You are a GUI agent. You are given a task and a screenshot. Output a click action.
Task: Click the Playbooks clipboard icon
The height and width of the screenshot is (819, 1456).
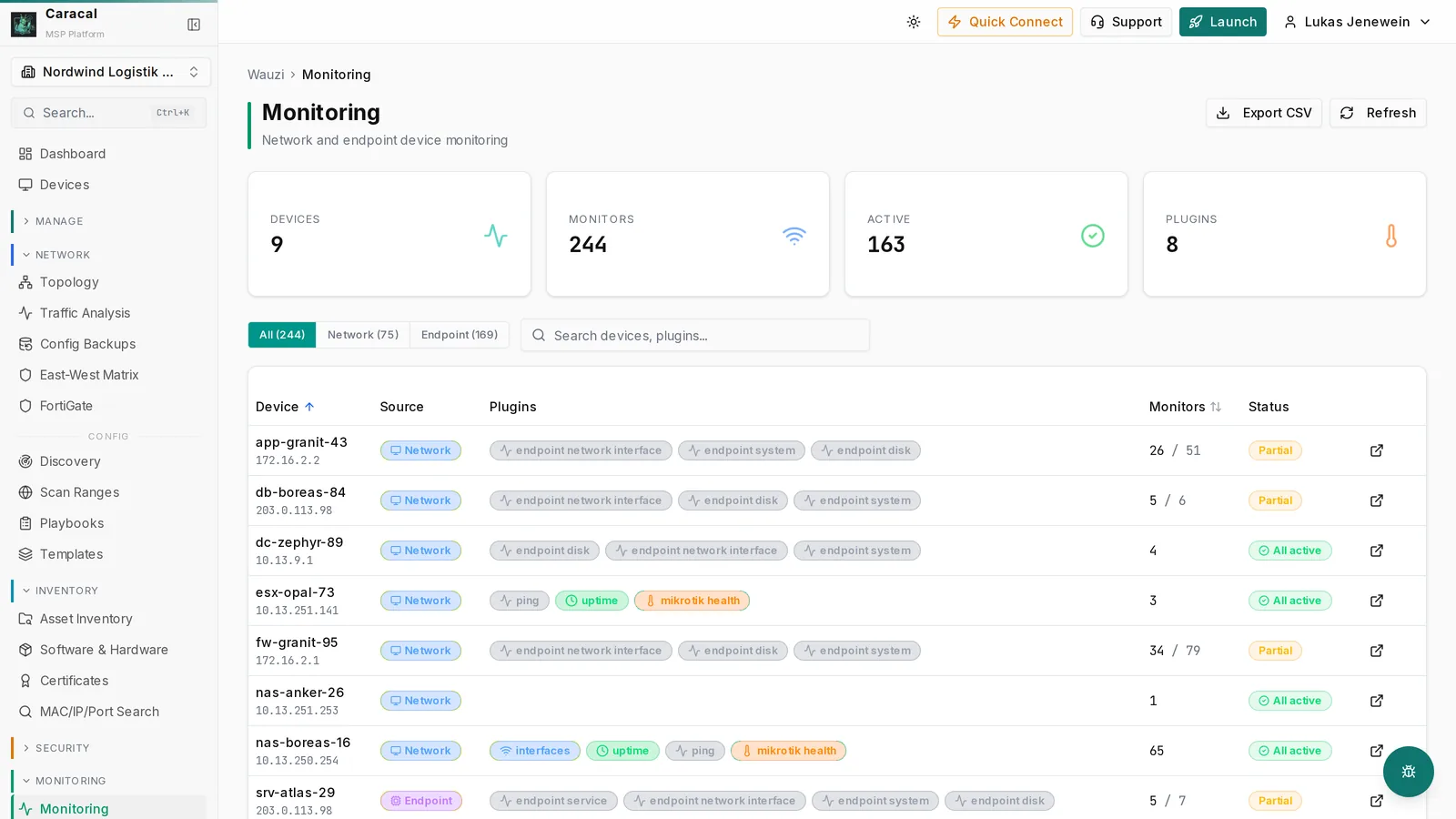click(x=25, y=523)
